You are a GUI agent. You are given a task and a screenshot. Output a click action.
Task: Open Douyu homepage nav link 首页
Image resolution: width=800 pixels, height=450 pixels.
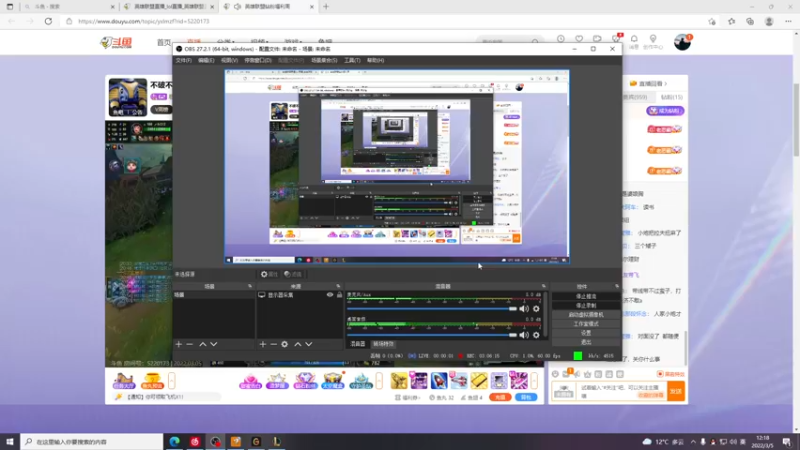tap(164, 42)
